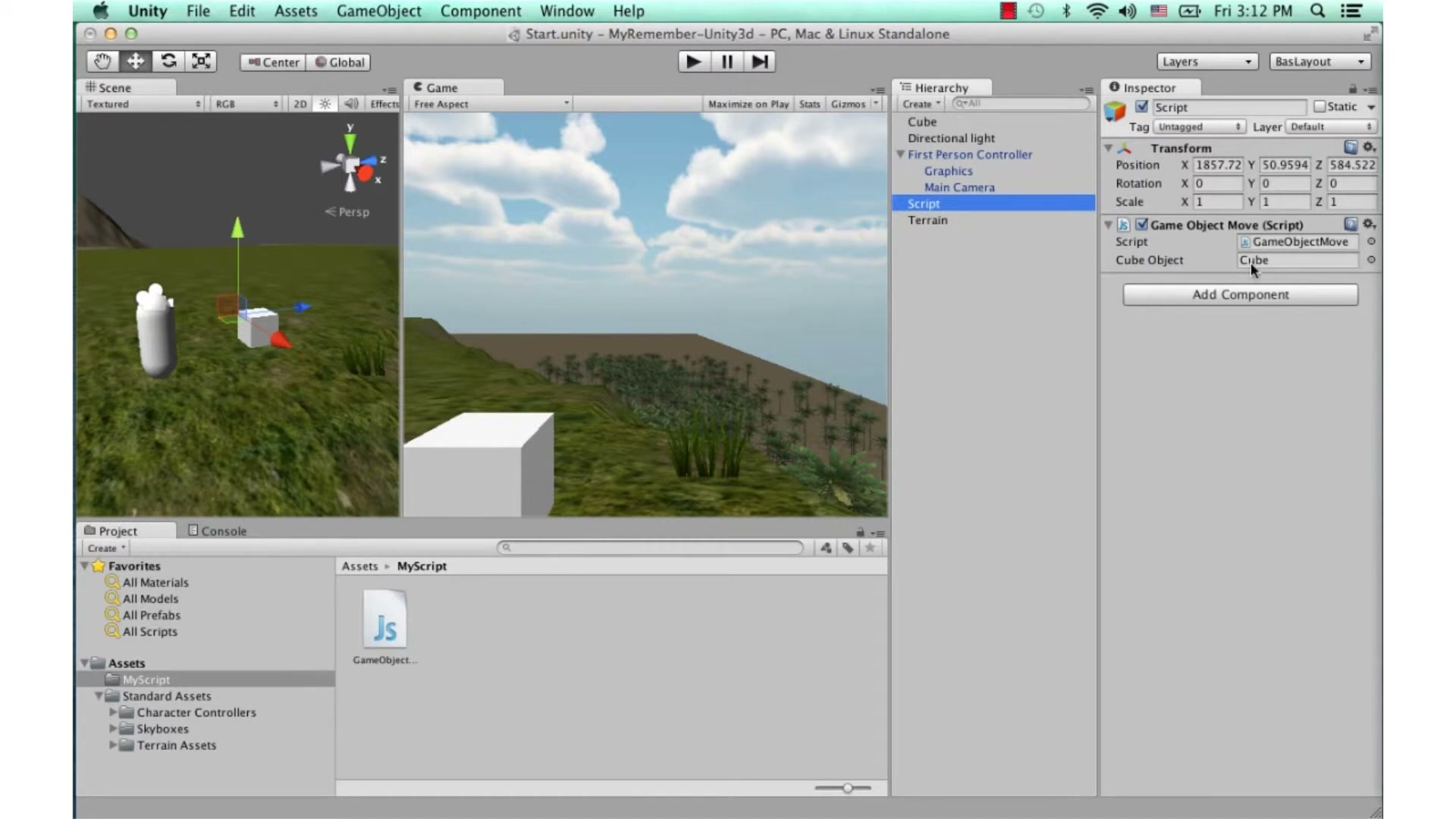The image size is (1456, 819).
Task: Collapse the Transform component foldout
Action: coord(1108,148)
